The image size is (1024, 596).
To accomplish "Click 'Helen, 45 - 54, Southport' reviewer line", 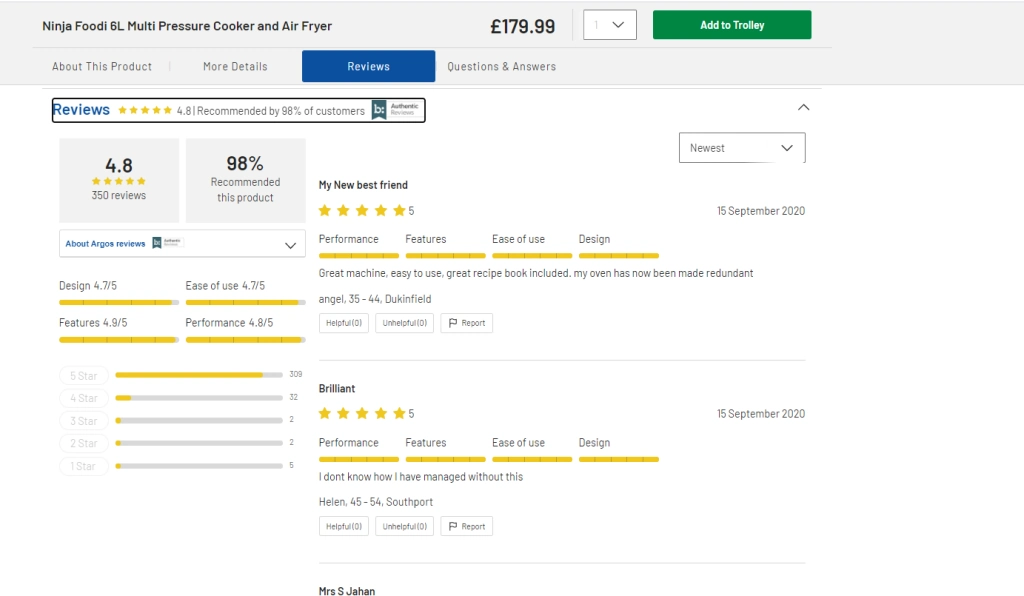I will click(376, 501).
